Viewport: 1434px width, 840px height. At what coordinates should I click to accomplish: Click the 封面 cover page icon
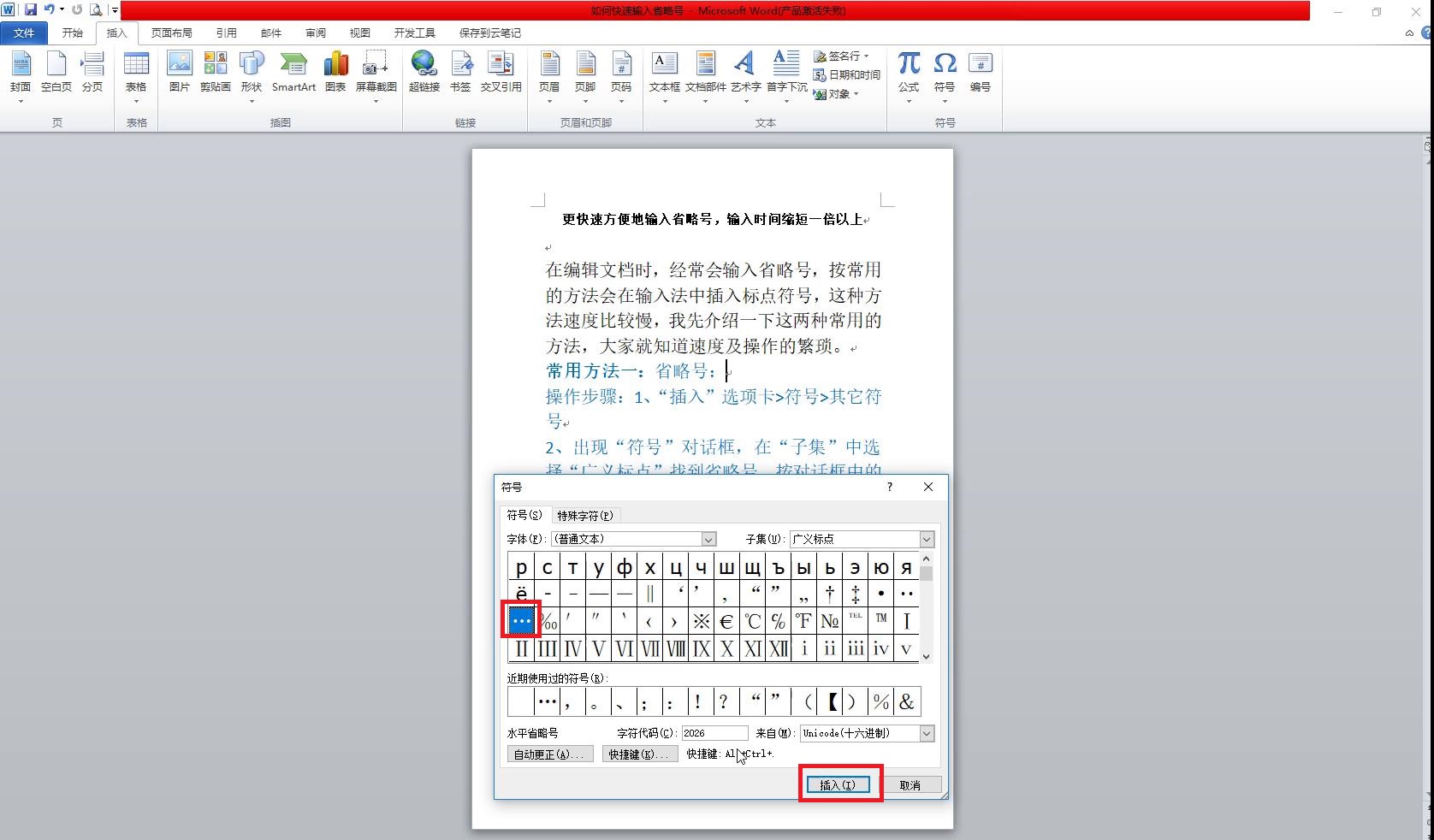coord(21,73)
